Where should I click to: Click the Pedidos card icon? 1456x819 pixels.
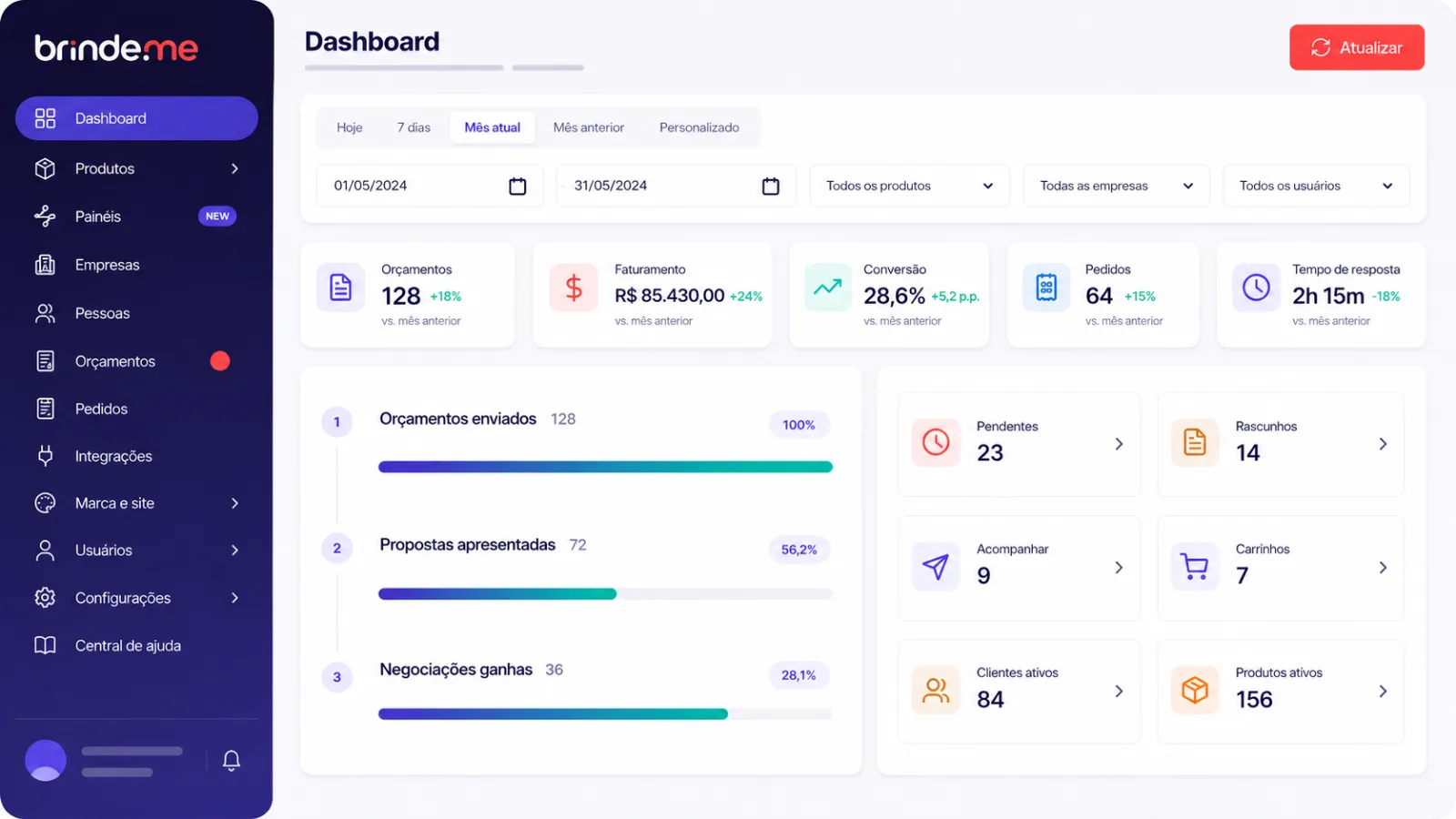(1046, 288)
